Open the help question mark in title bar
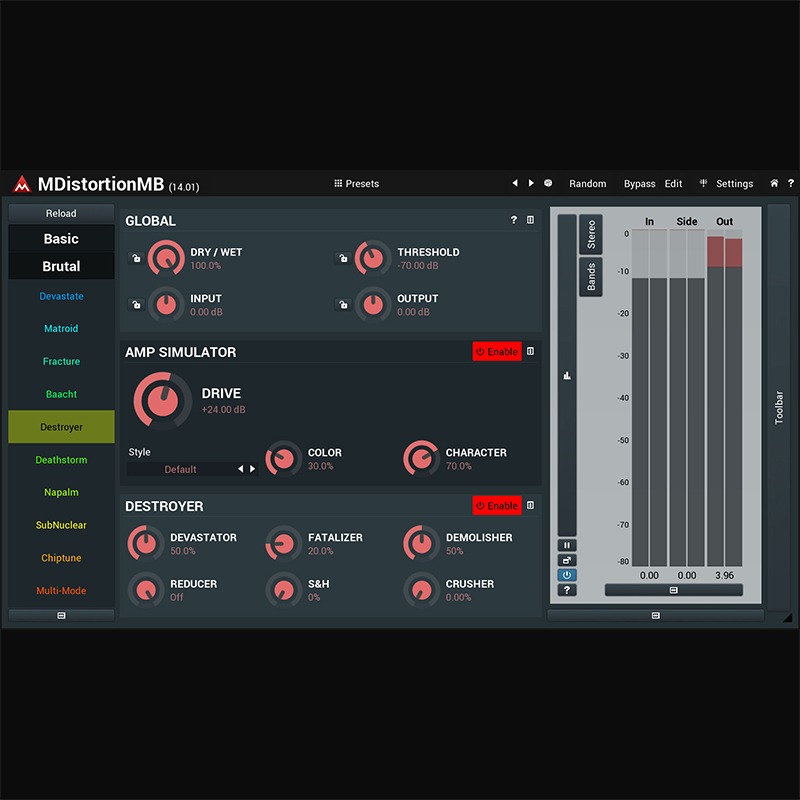800x800 pixels. pyautogui.click(x=790, y=183)
